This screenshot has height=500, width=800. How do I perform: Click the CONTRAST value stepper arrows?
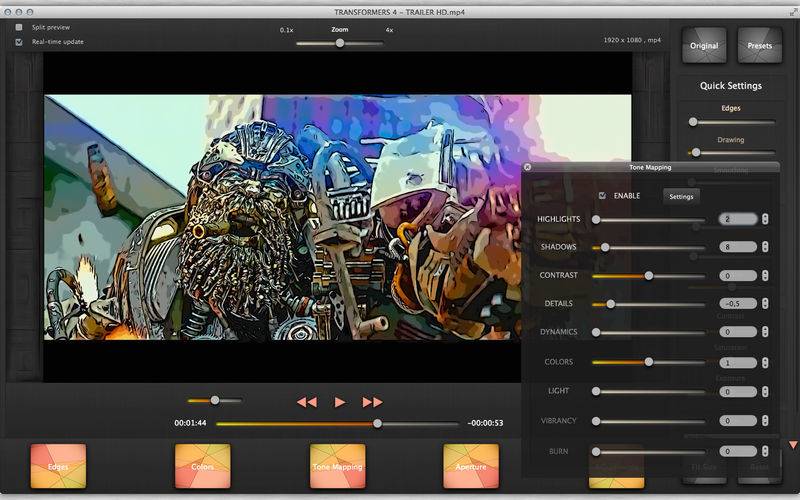765,276
